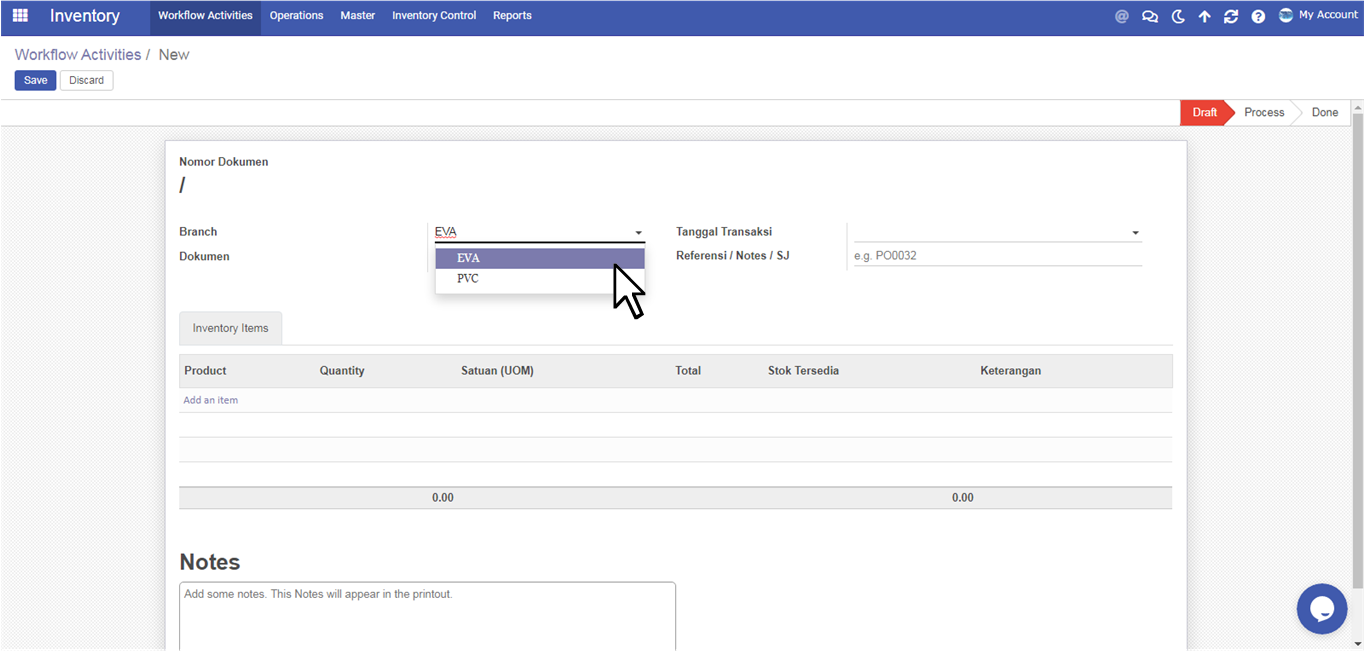The width and height of the screenshot is (1365, 651).
Task: Open the help question mark icon
Action: click(1258, 17)
